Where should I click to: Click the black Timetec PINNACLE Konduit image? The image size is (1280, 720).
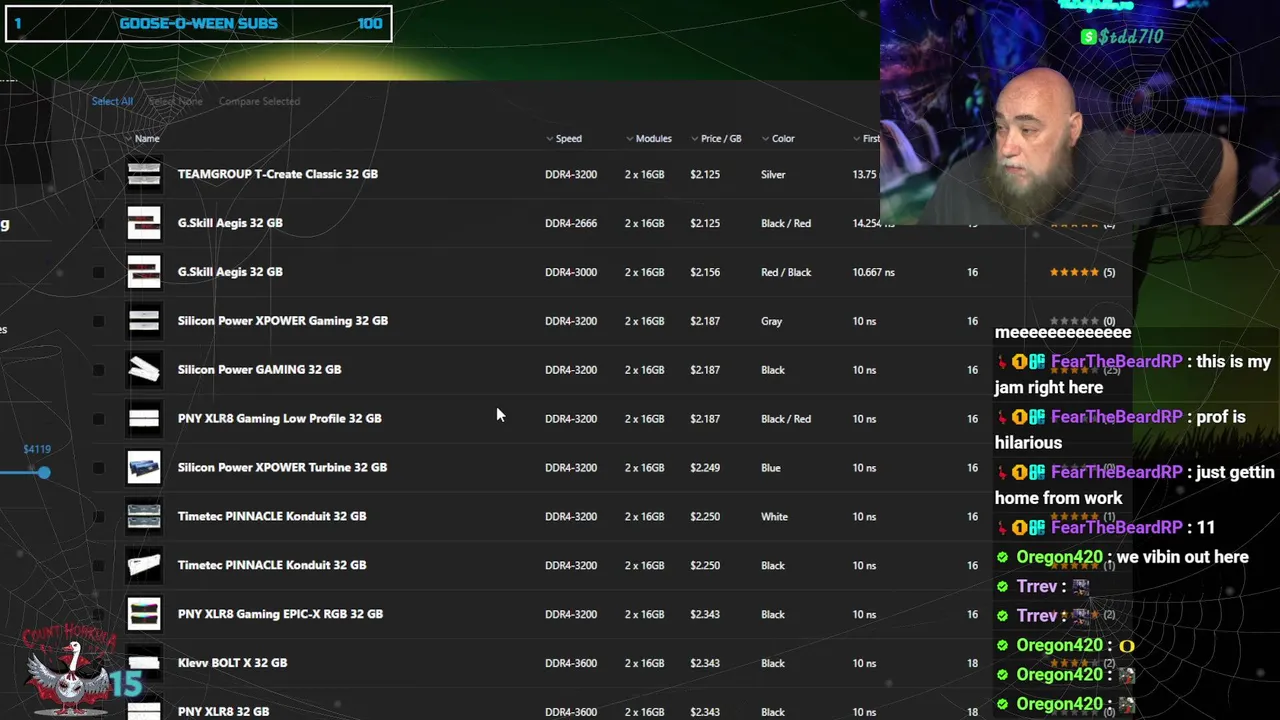coord(144,565)
